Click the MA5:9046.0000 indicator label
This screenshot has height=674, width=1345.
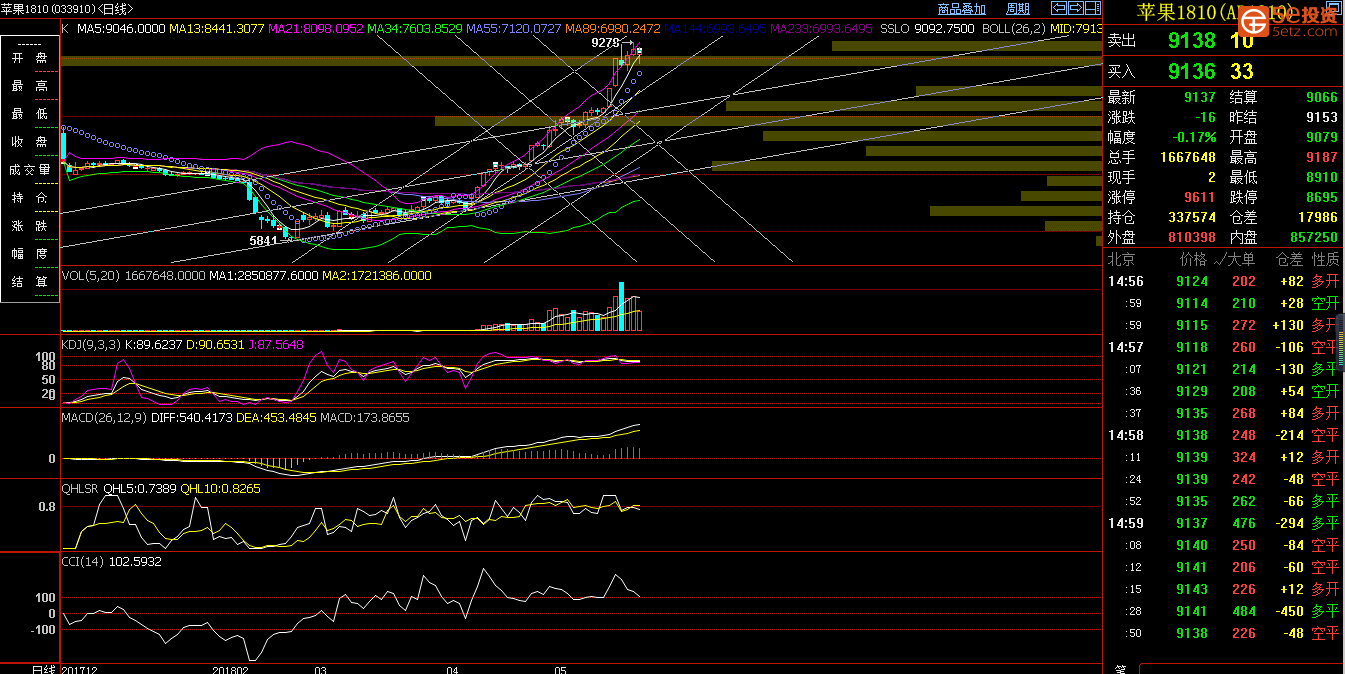121,29
